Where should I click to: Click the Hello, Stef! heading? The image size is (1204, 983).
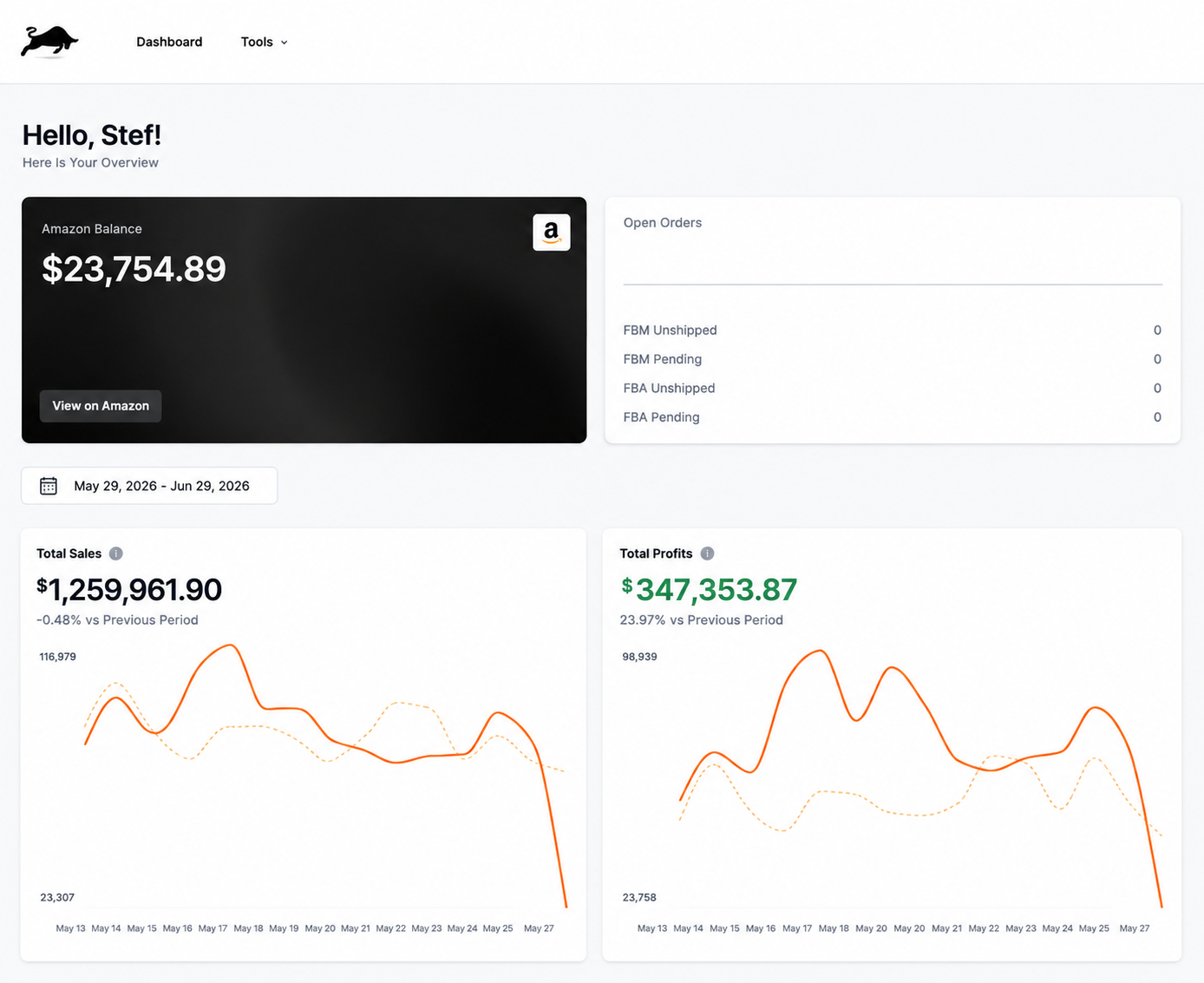(x=92, y=135)
